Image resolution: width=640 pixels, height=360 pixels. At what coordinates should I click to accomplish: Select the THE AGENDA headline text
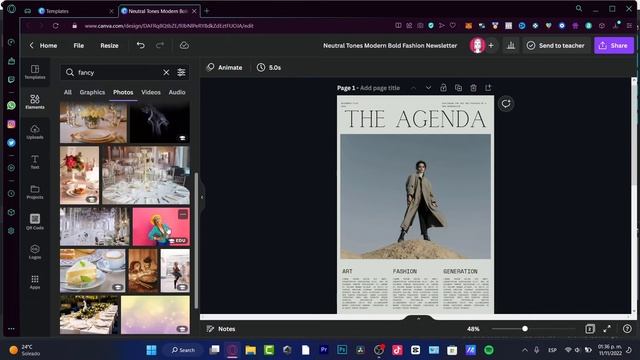(x=415, y=119)
